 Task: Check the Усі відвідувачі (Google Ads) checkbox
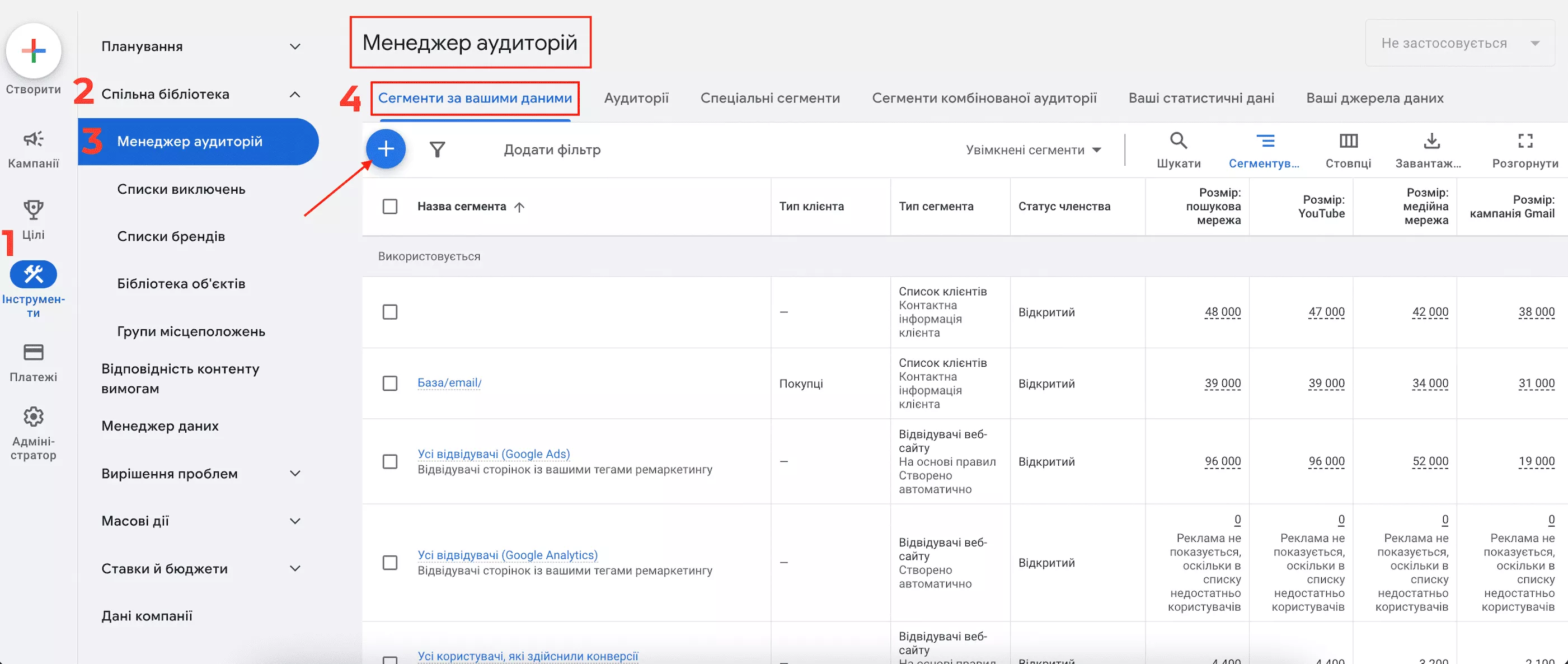(x=390, y=462)
